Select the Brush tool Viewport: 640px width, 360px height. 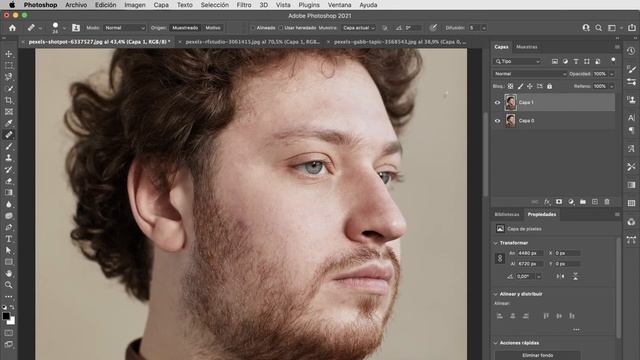click(9, 146)
